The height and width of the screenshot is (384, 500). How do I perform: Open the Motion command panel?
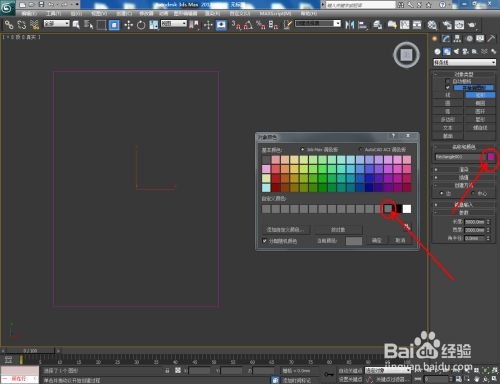[x=469, y=39]
